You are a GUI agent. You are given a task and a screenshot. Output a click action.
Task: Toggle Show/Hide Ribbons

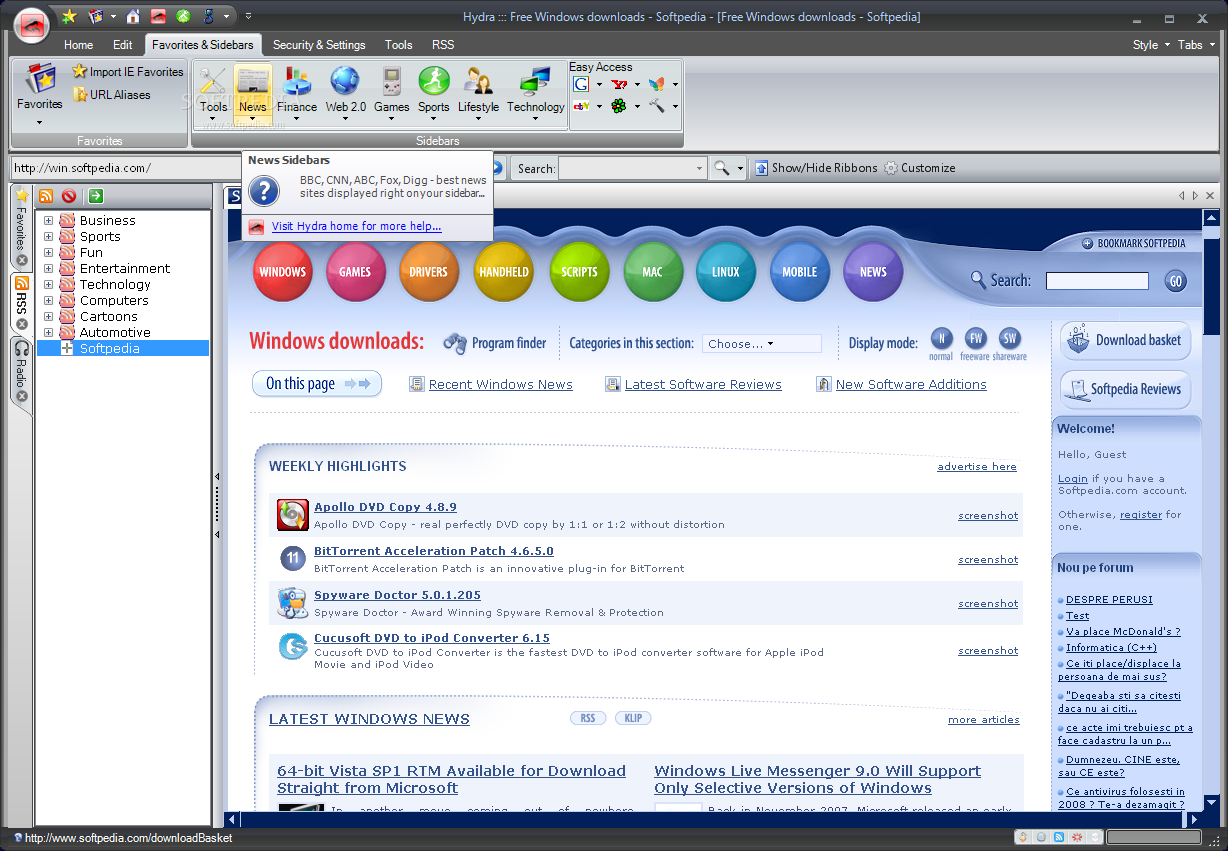coord(816,168)
